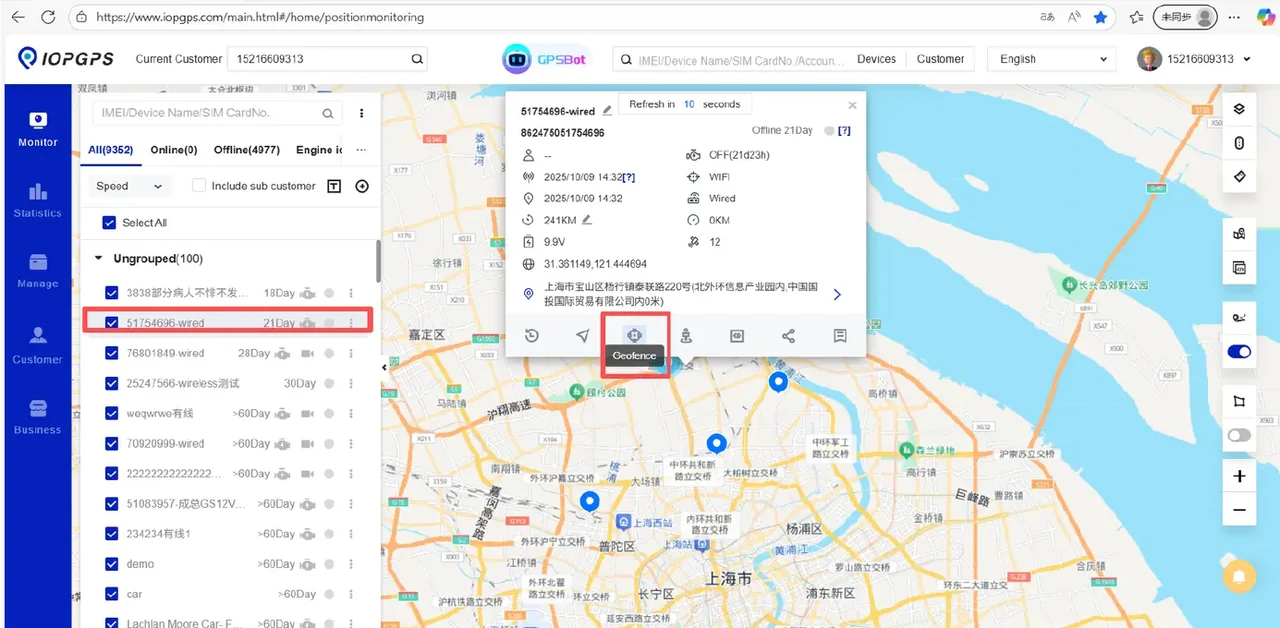Open the Statistics section in sidebar

[38, 200]
